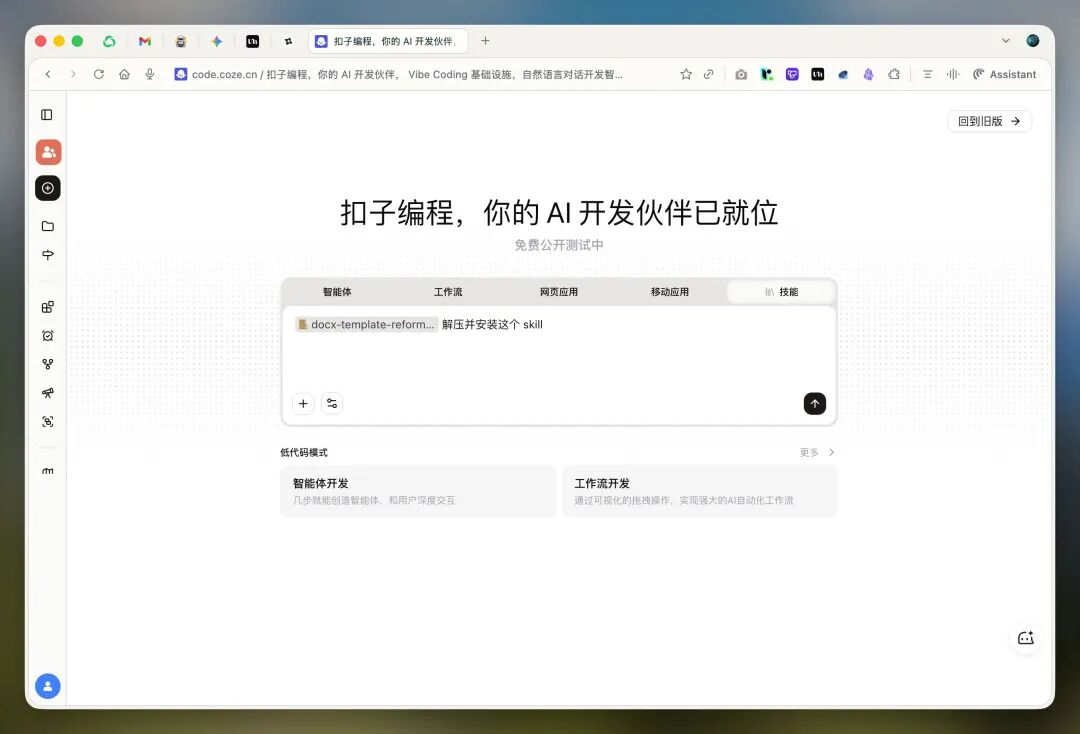Open a new browser tab with plus
The width and height of the screenshot is (1080, 734).
[x=485, y=41]
